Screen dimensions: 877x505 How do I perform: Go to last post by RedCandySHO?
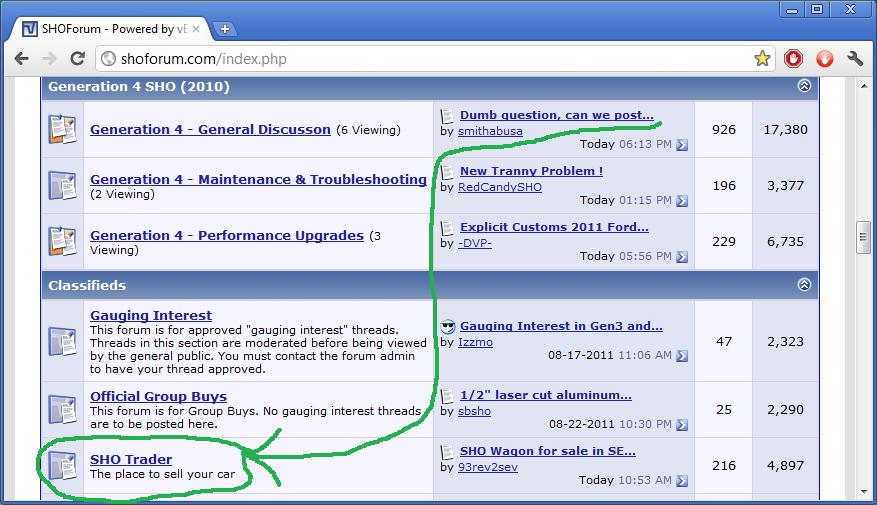(x=682, y=201)
